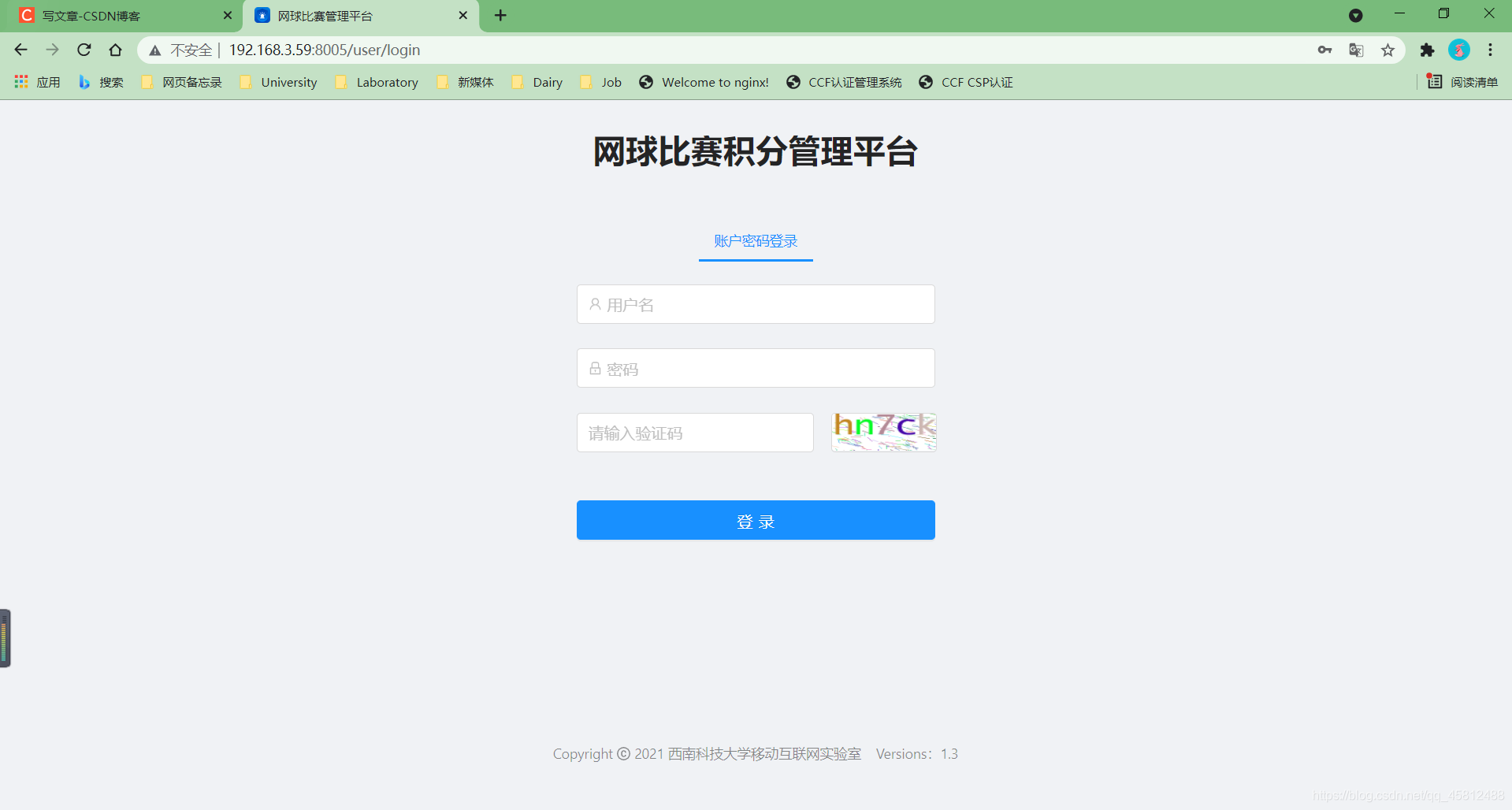Open the 搜索 Bing bookmark
The height and width of the screenshot is (810, 1512).
point(102,82)
